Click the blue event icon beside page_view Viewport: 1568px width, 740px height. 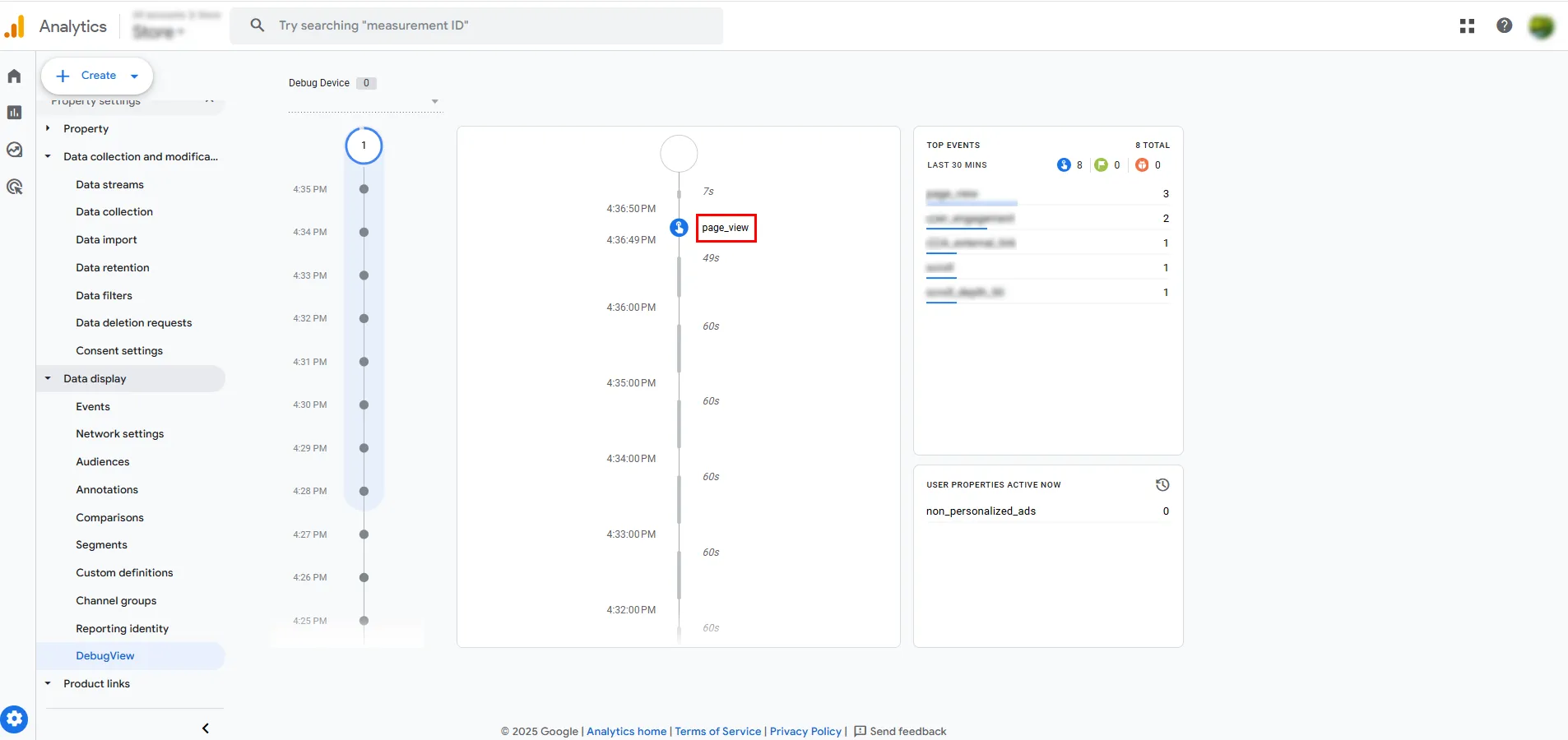(x=679, y=228)
